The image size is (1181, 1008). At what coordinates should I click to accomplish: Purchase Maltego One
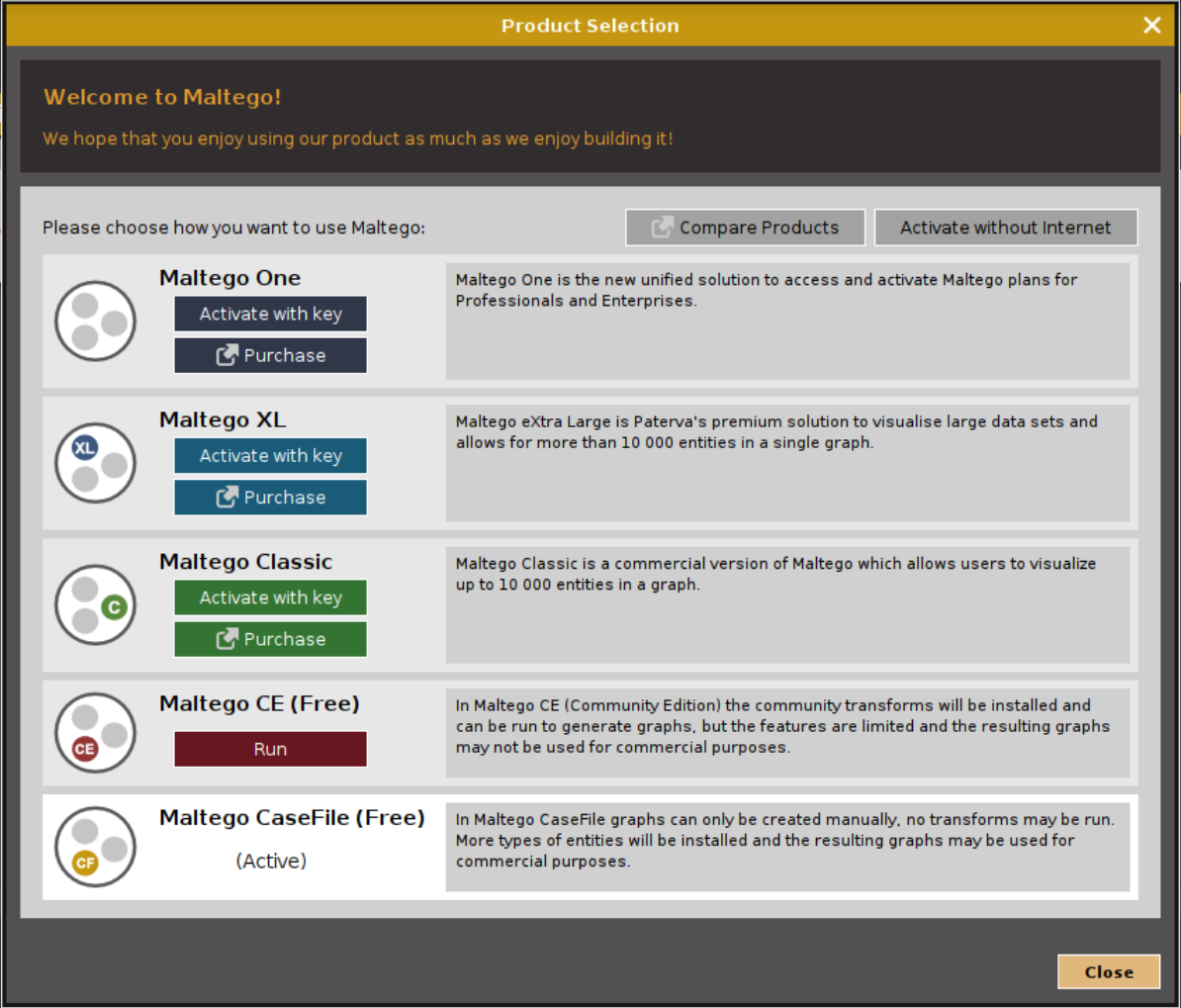point(270,355)
